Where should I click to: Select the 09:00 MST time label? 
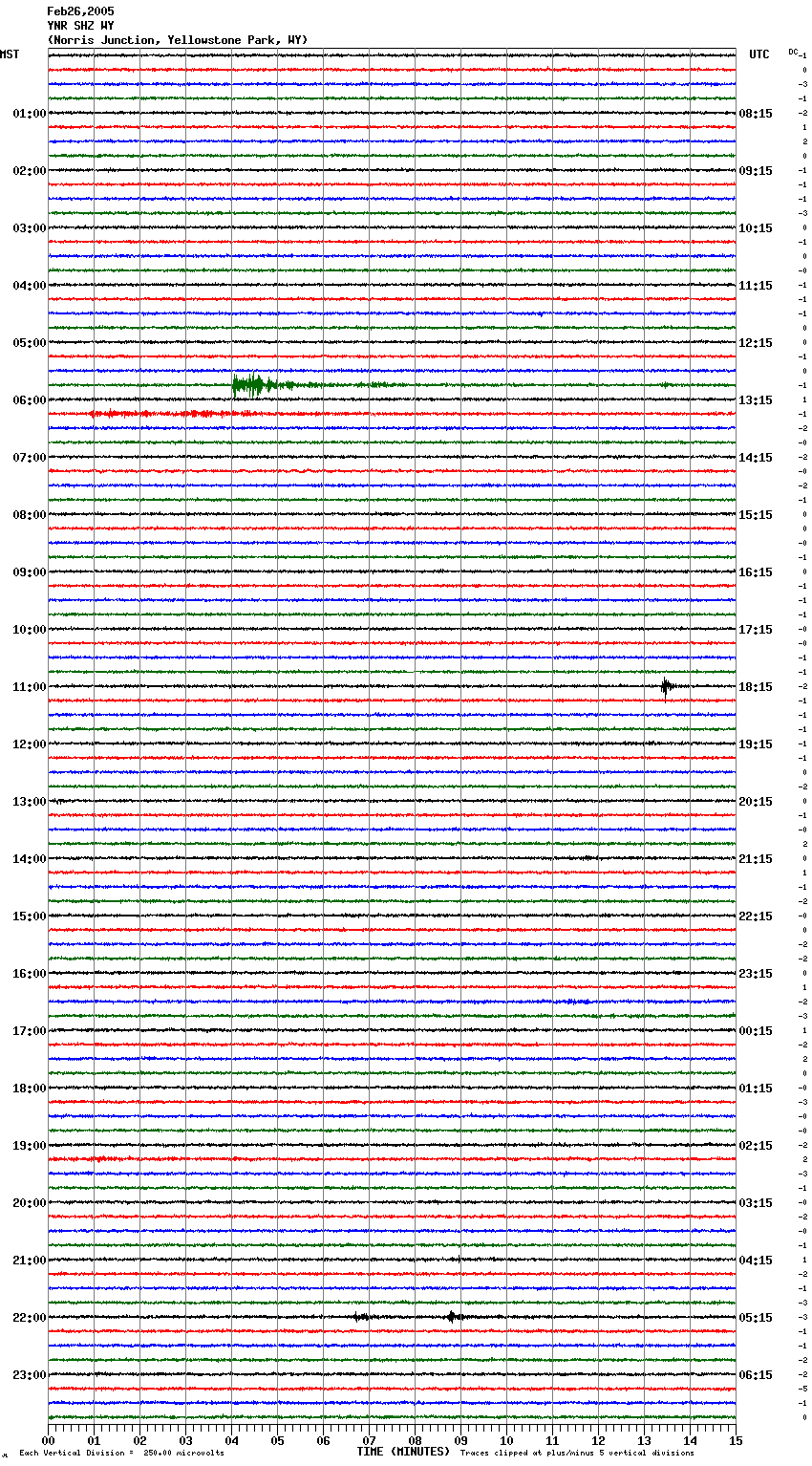pos(30,572)
